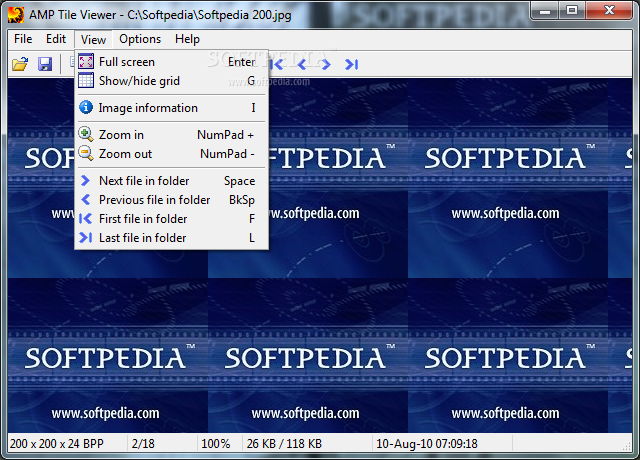This screenshot has height=460, width=640.
Task: Click the toolbar last file icon
Action: coord(351,64)
